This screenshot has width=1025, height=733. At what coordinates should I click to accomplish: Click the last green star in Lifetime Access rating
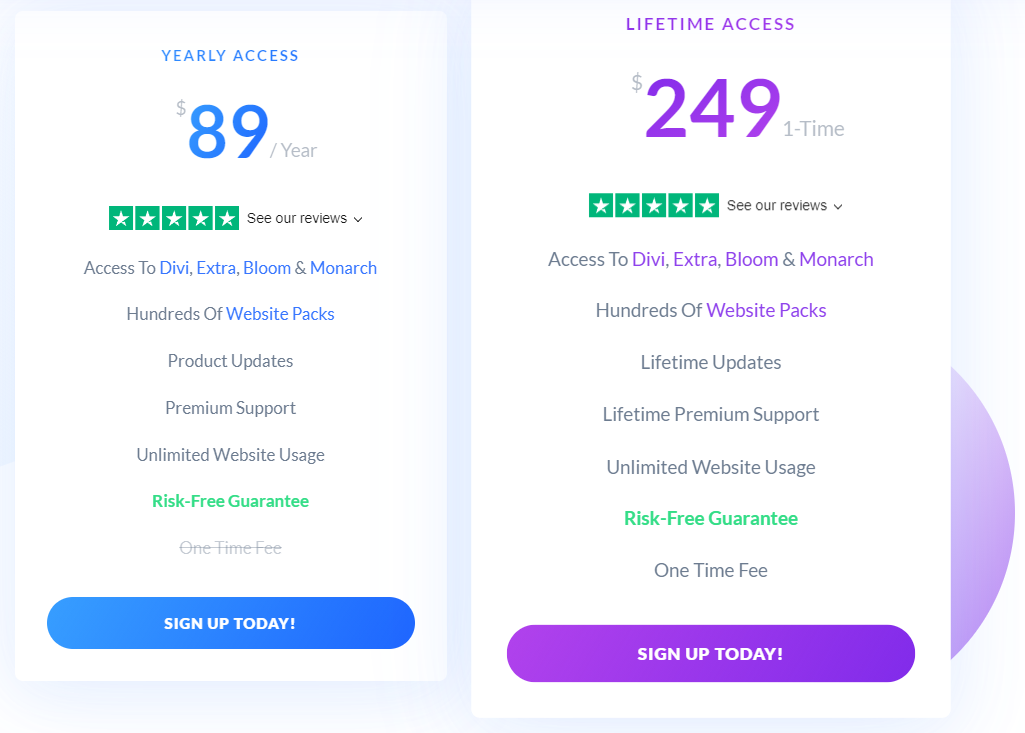coord(707,206)
